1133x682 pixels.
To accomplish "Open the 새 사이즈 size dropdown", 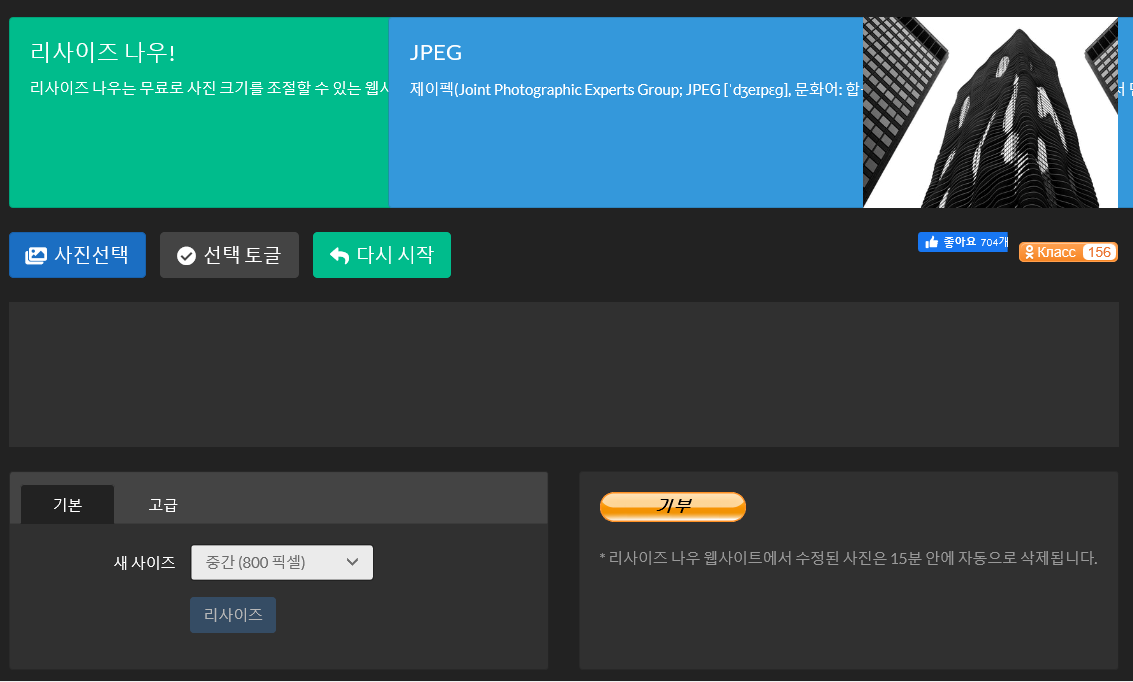I will point(282,562).
